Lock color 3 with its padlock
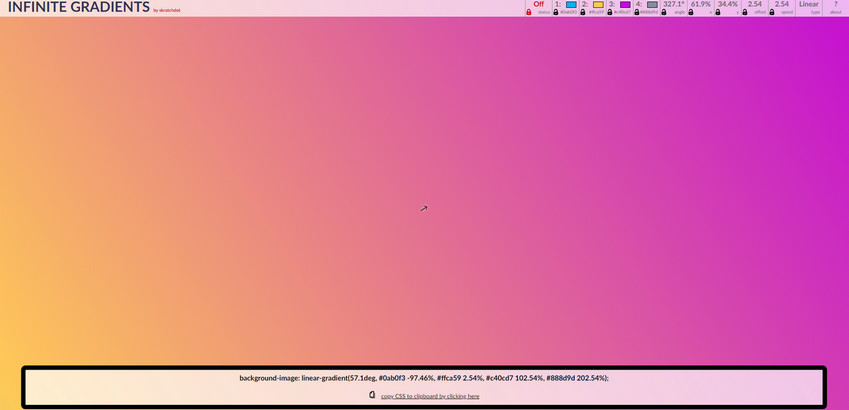Screen dimensions: 849x410 point(610,12)
